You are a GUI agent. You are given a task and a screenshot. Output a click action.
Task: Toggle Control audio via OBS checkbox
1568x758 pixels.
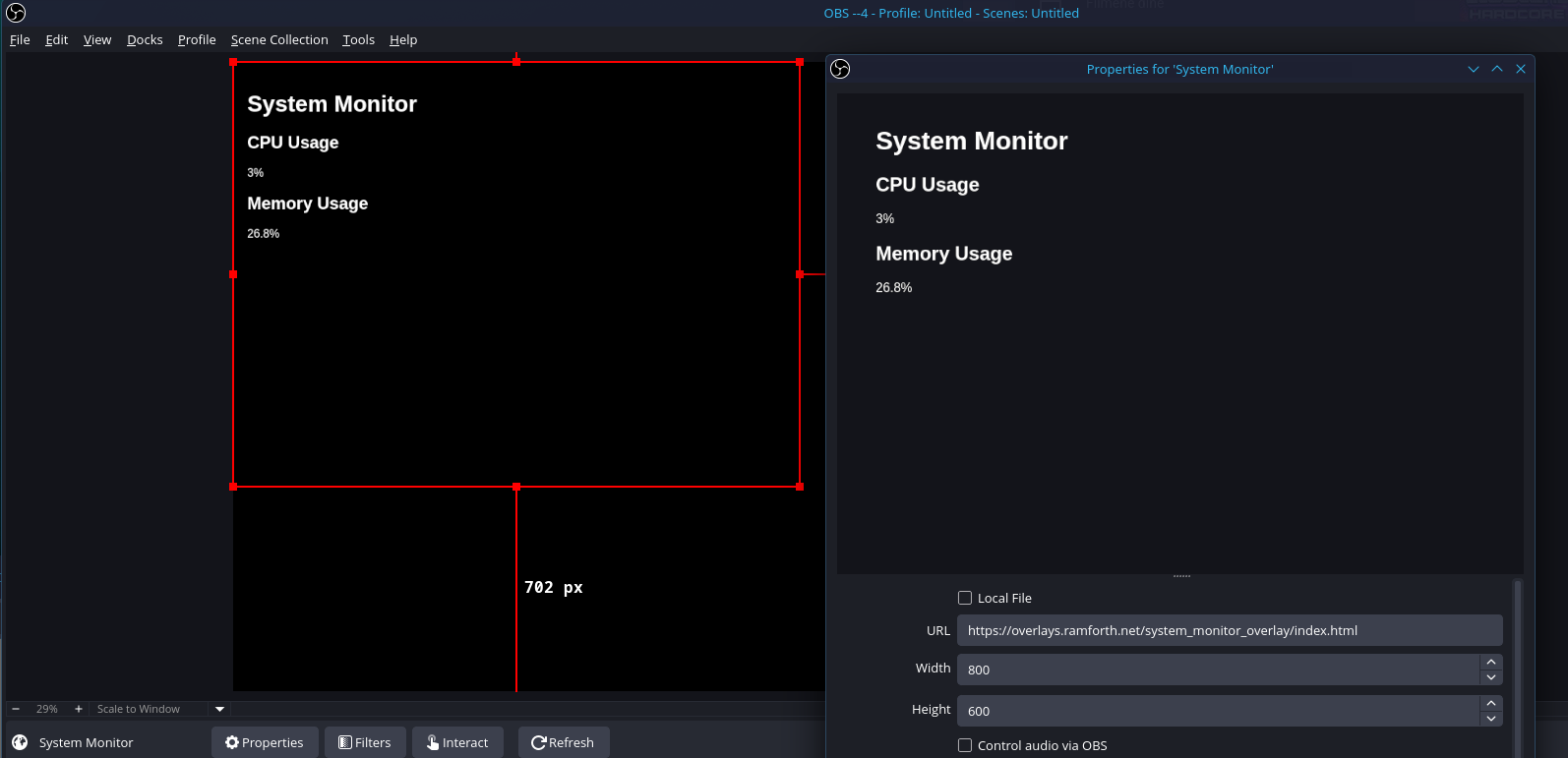[965, 745]
